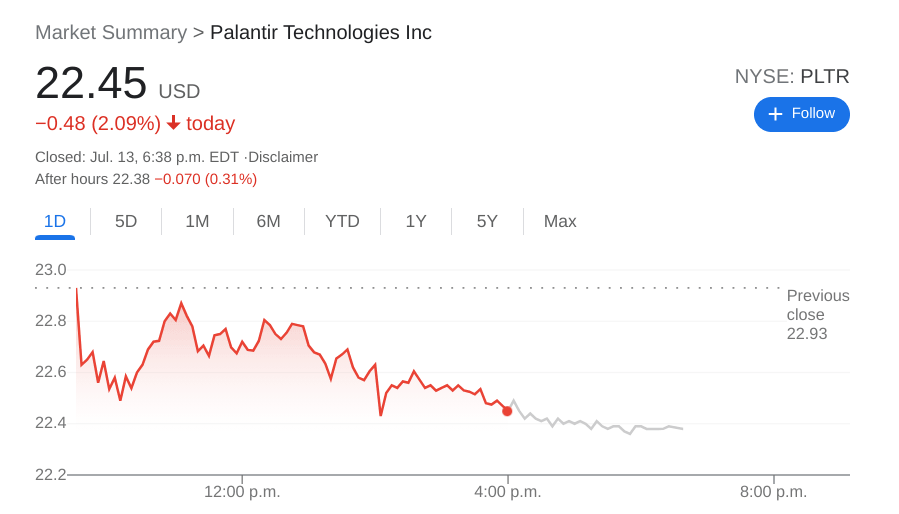Click the red closing price dot
The image size is (899, 514).
pos(507,411)
